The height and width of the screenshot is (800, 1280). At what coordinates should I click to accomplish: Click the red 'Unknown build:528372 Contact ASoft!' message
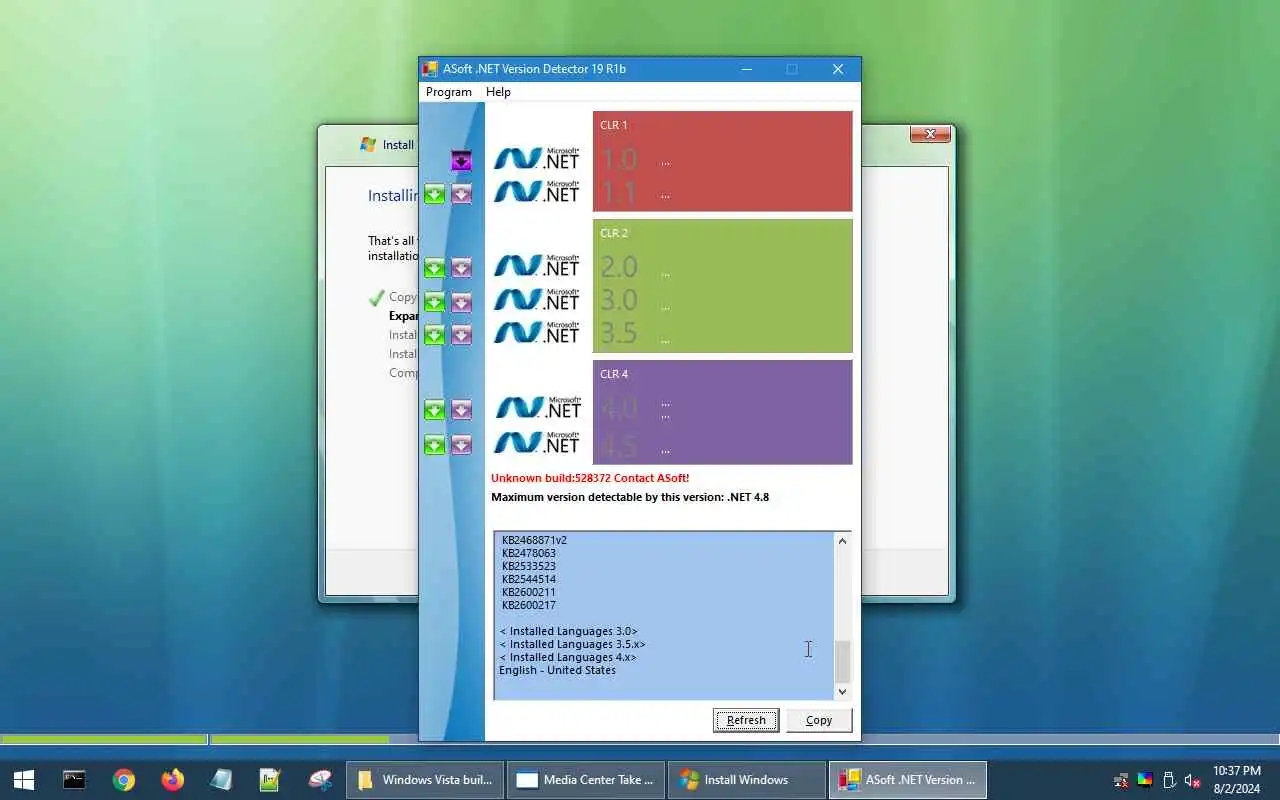coord(590,478)
